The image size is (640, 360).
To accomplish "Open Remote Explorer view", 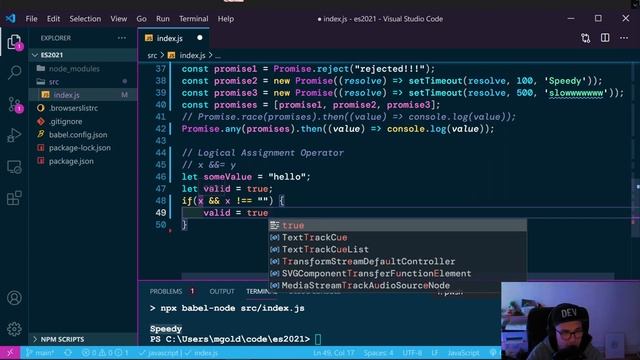I will (14, 167).
